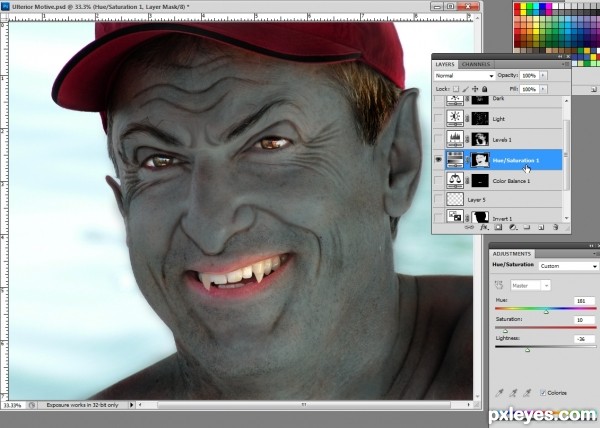Click the Layer 5 transparent thumbnail

pyautogui.click(x=455, y=199)
